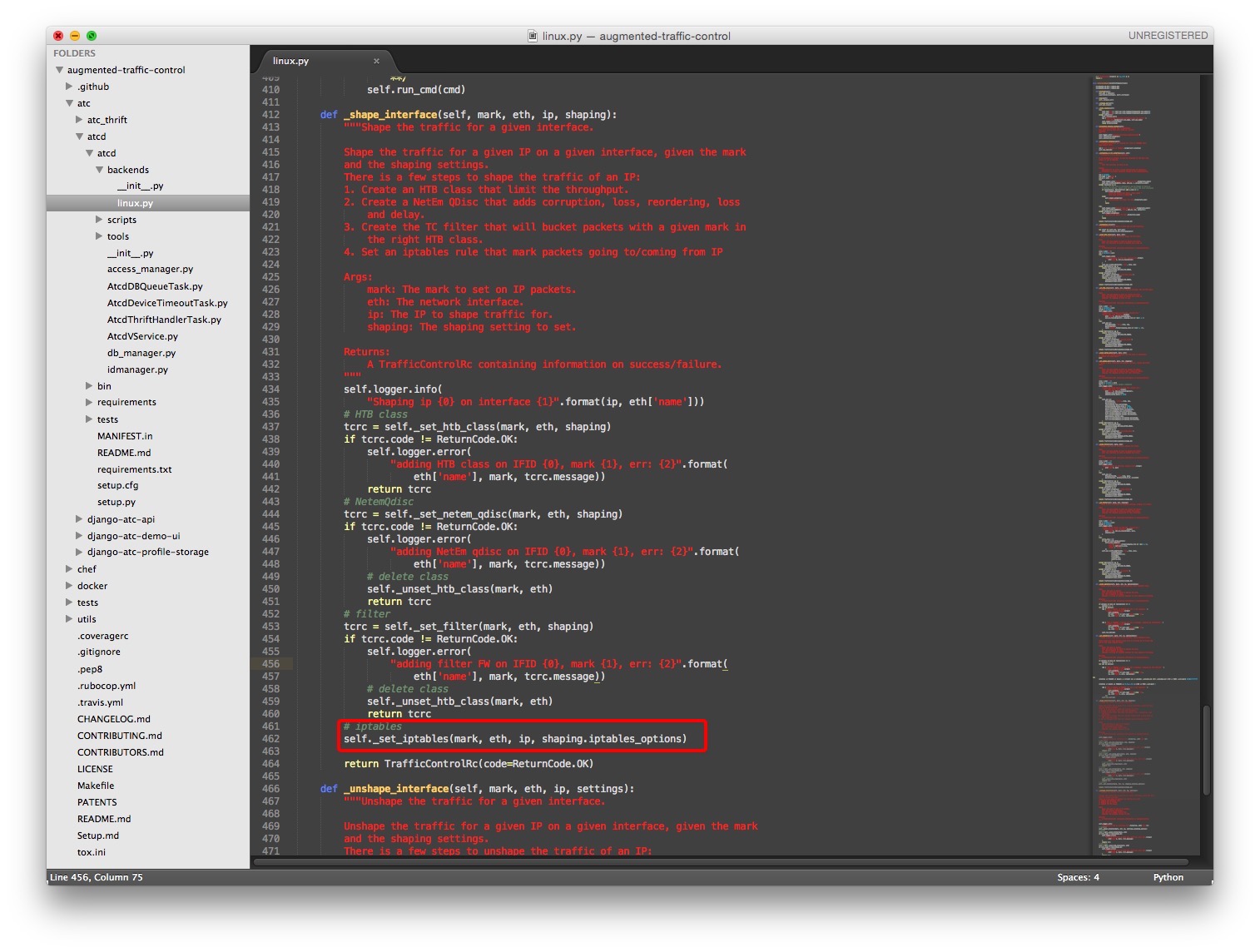Open the .travis.yml file
The height and width of the screenshot is (952, 1260).
point(100,702)
